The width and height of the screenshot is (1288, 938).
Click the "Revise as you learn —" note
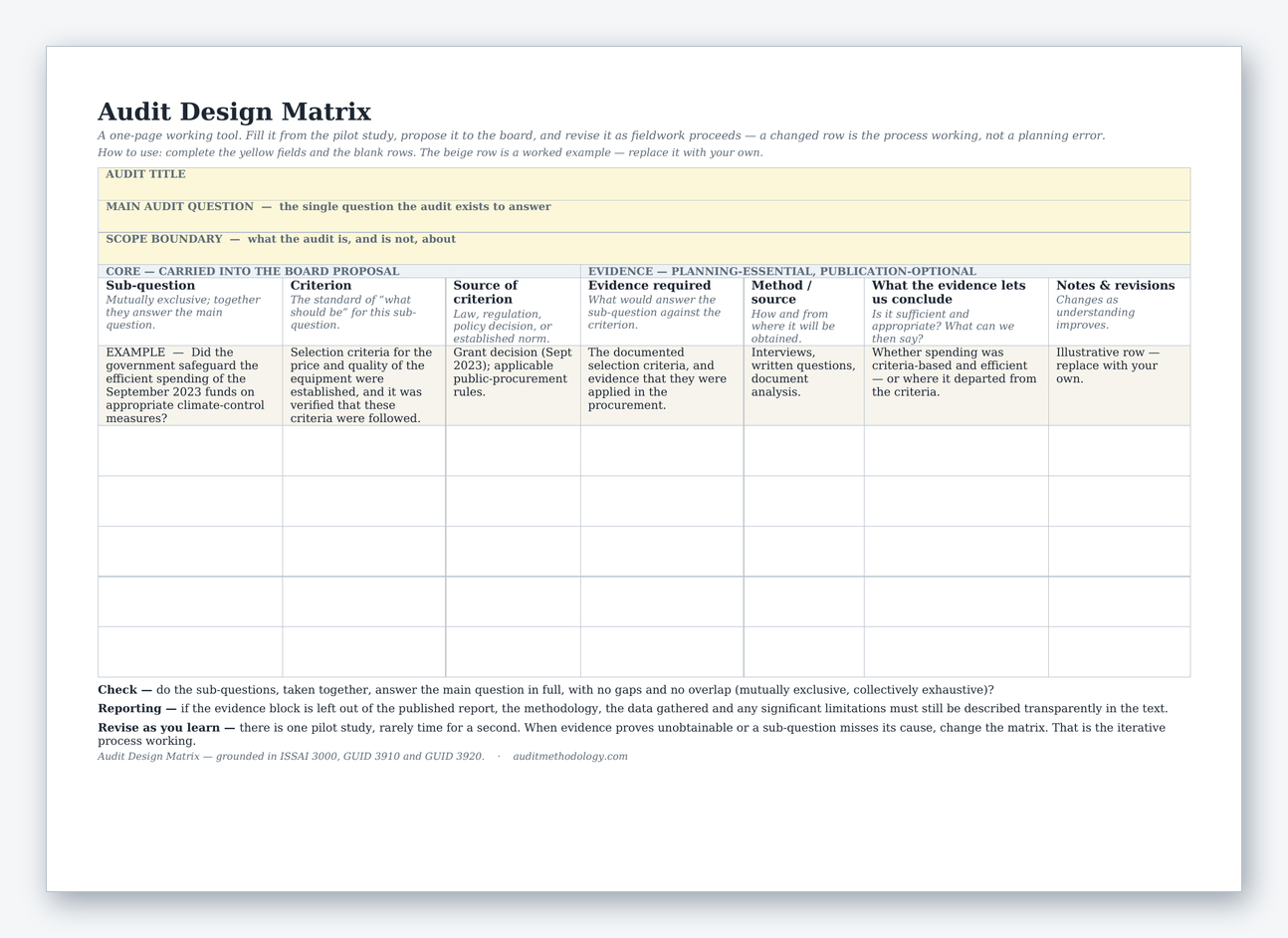click(631, 734)
